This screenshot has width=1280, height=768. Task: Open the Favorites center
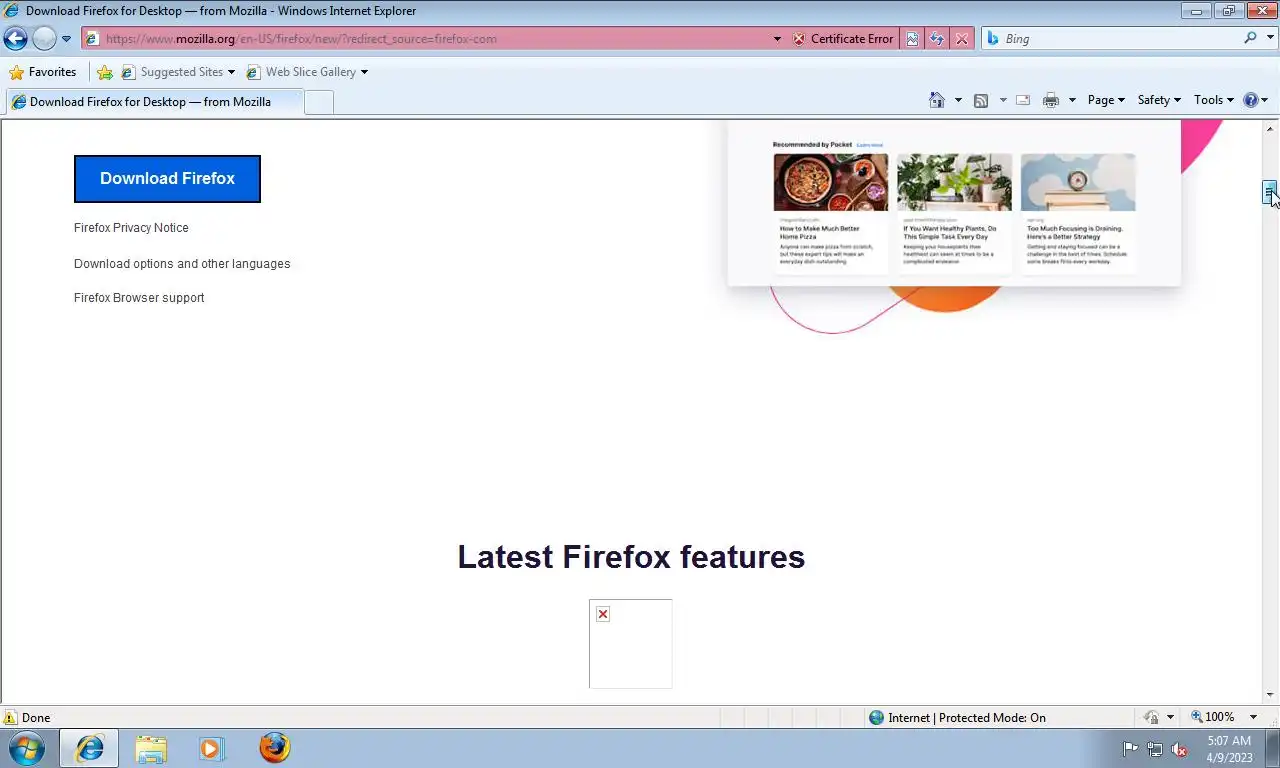(42, 72)
